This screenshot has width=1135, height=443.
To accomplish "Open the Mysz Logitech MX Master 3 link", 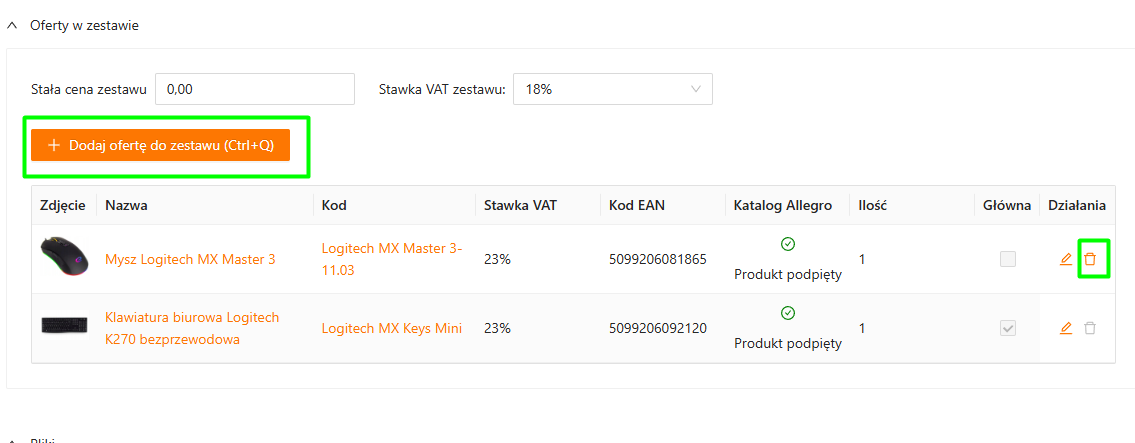I will point(190,260).
